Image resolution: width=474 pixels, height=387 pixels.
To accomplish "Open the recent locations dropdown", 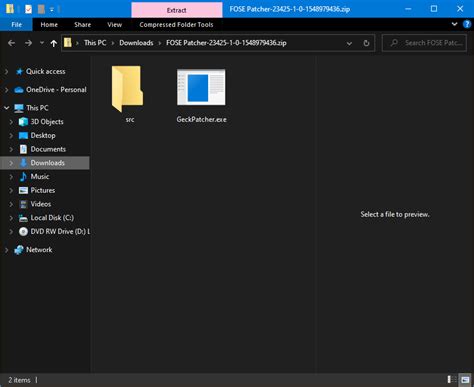I will (x=42, y=43).
